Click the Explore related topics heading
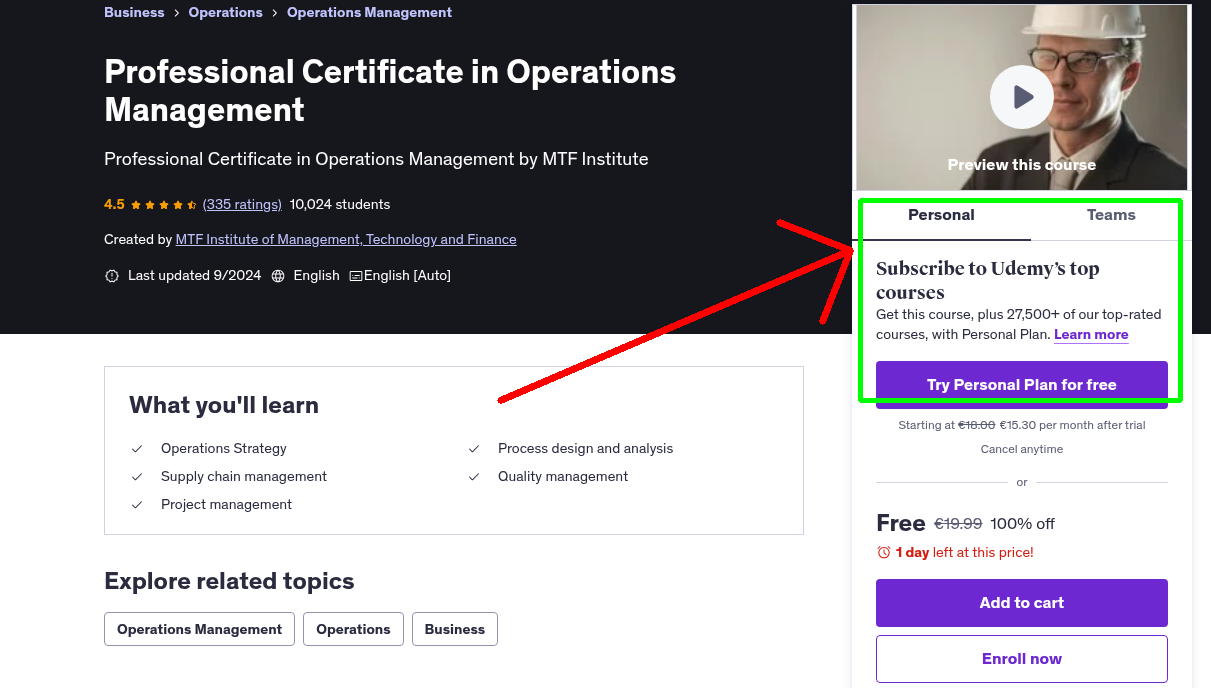Image resolution: width=1211 pixels, height=688 pixels. click(229, 581)
